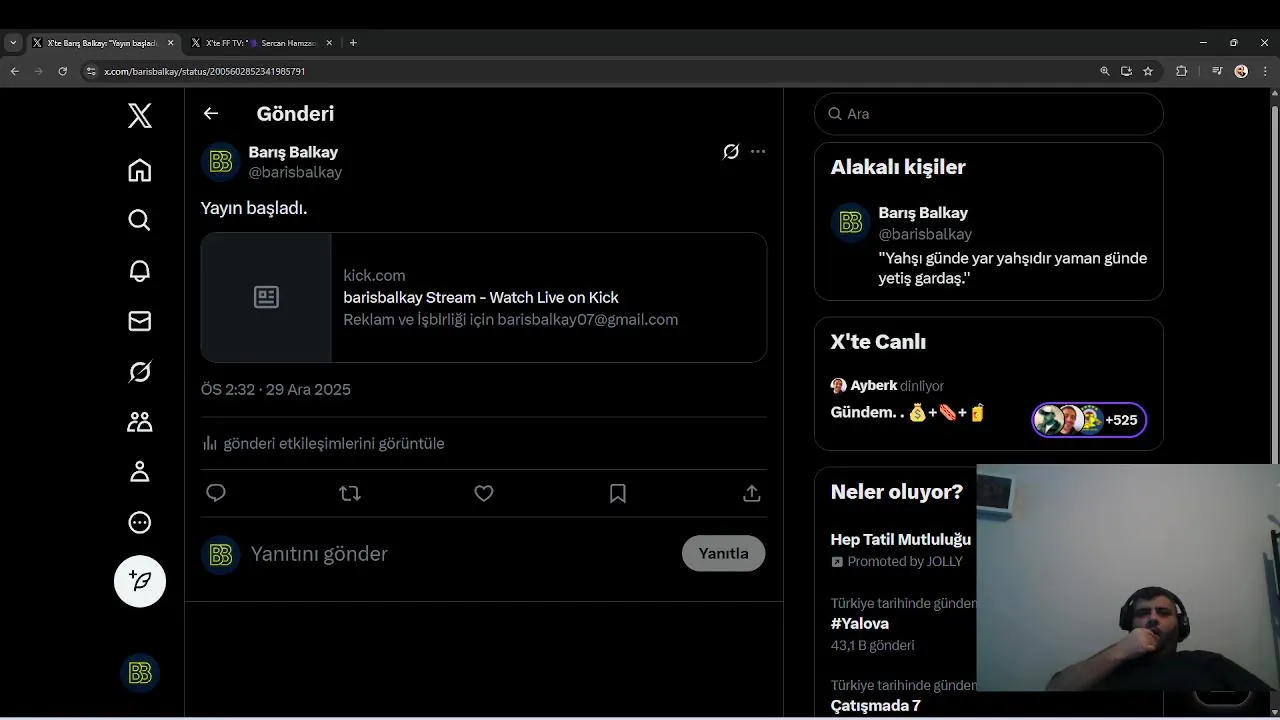Open More options circle icon in sidebar
Screen dimensions: 1280x720
click(x=140, y=522)
